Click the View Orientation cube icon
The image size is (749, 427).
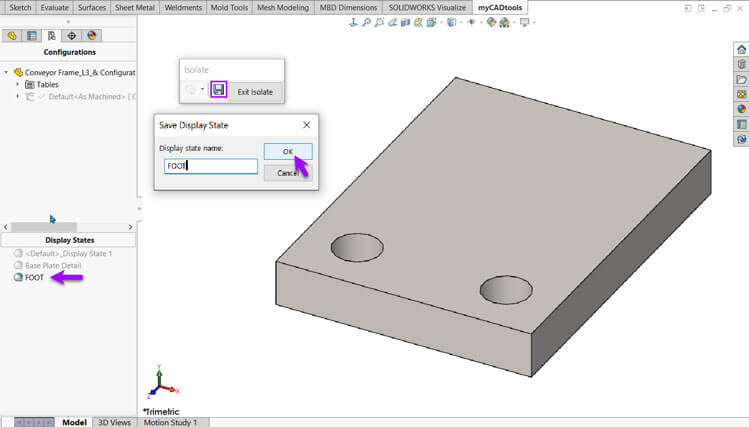[x=431, y=22]
